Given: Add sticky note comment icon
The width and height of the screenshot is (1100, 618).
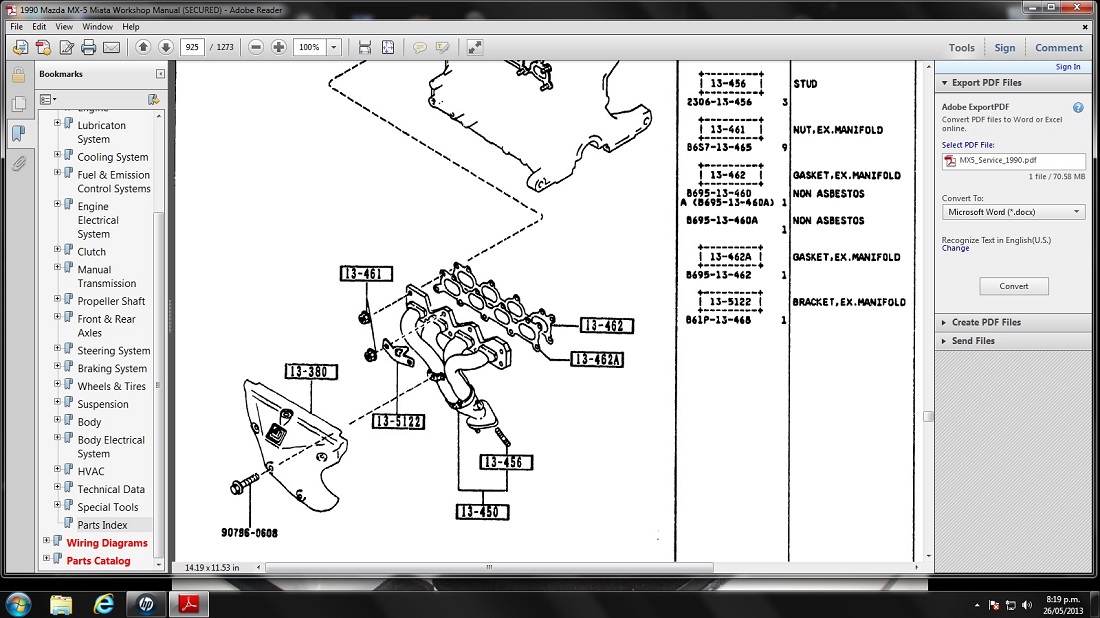Looking at the screenshot, I should pyautogui.click(x=420, y=47).
